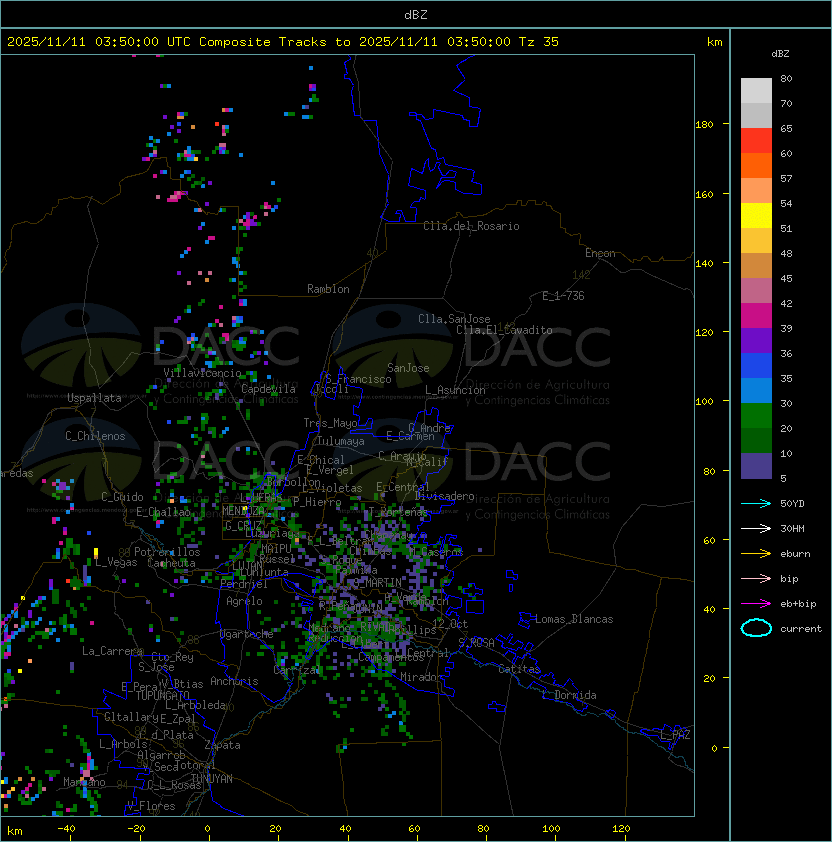This screenshot has width=832, height=842.
Task: Click the 'C_Guido' map label
Action: point(122,497)
